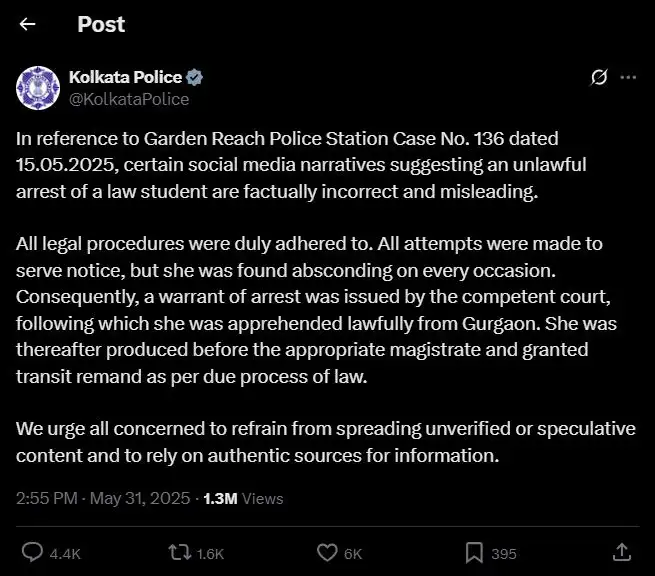Viewport: 655px width, 576px height.
Task: Click the Post page heading
Action: point(101,25)
